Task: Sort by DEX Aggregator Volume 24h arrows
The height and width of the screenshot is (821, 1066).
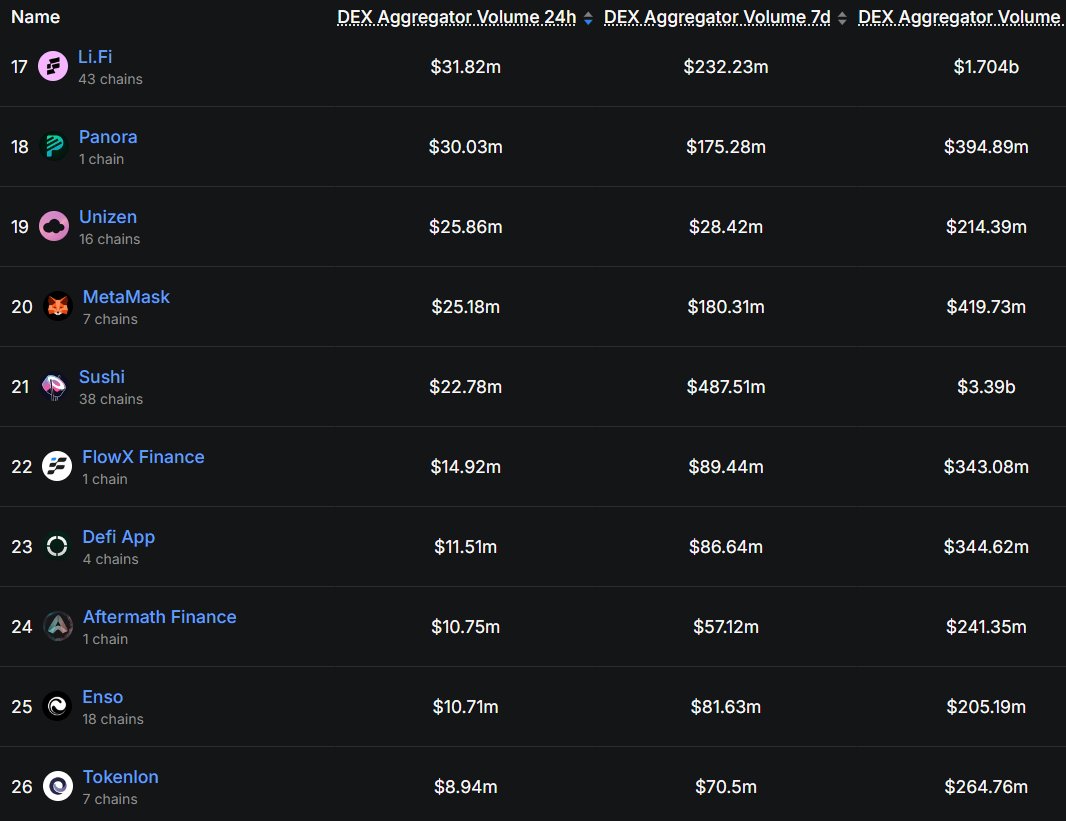Action: [588, 18]
